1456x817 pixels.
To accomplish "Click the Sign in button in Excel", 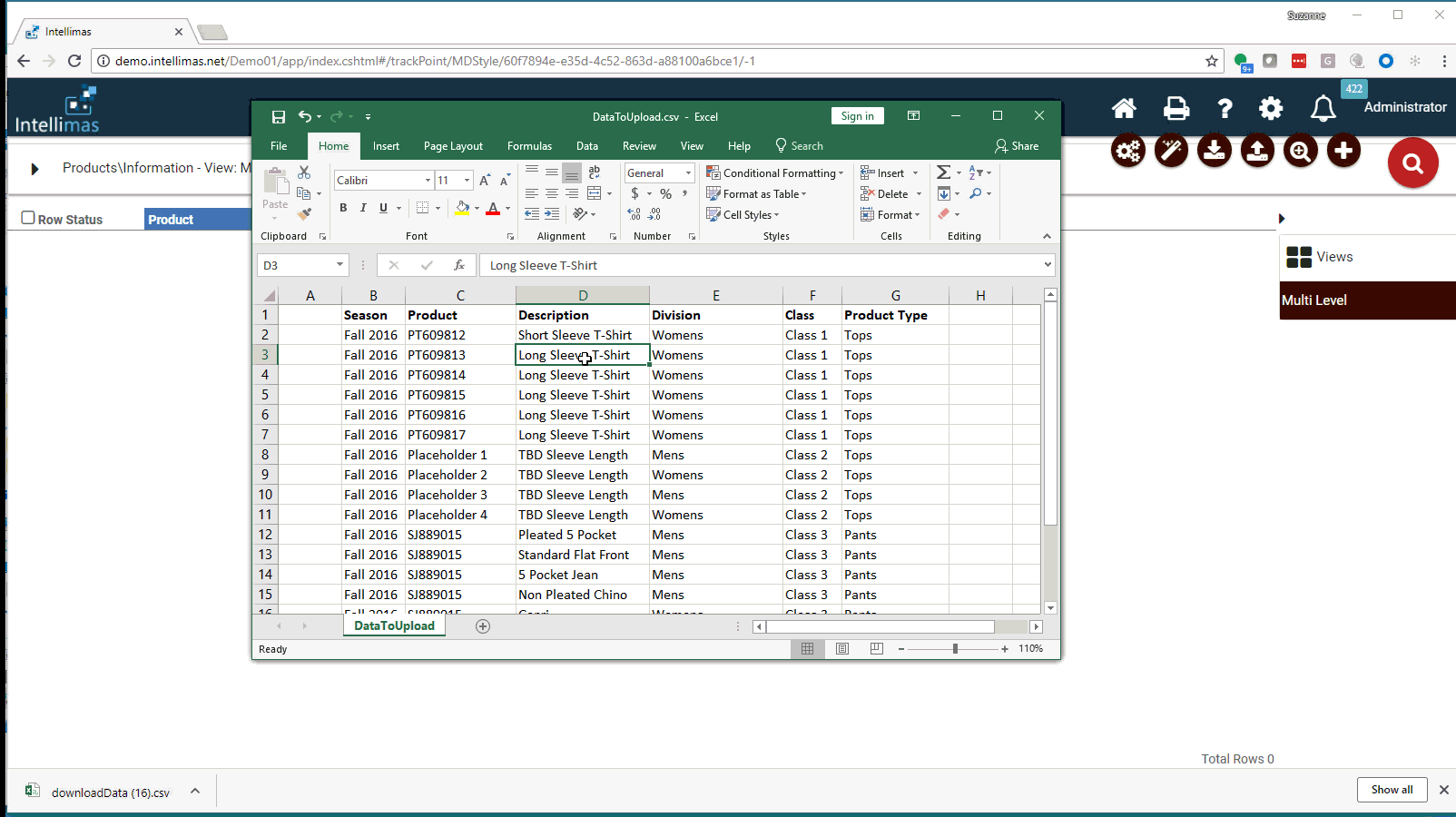I will [x=857, y=115].
